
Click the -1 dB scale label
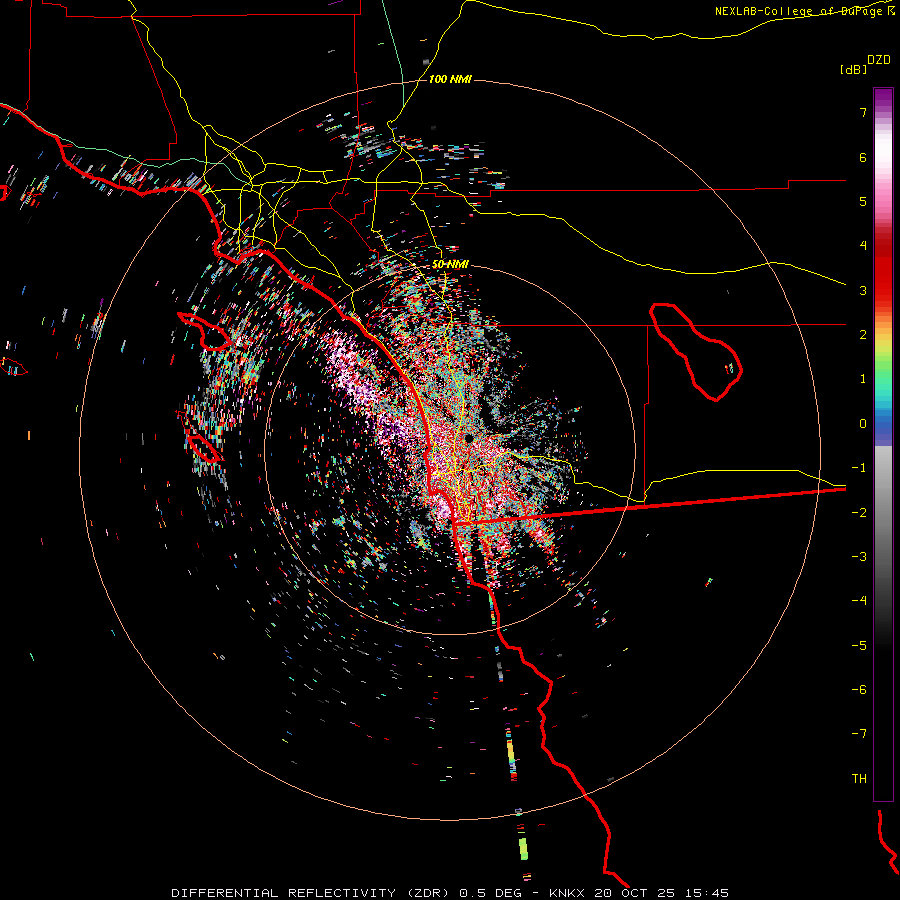click(859, 468)
